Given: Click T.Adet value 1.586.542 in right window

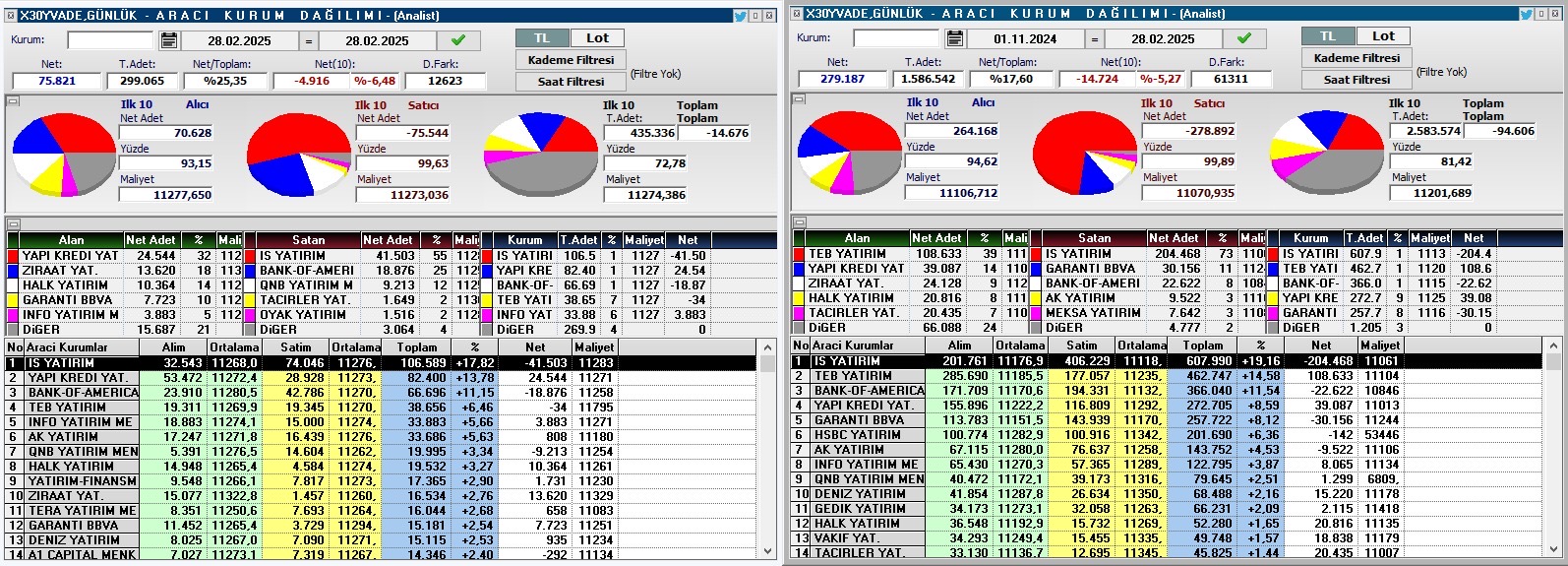Looking at the screenshot, I should [928, 79].
